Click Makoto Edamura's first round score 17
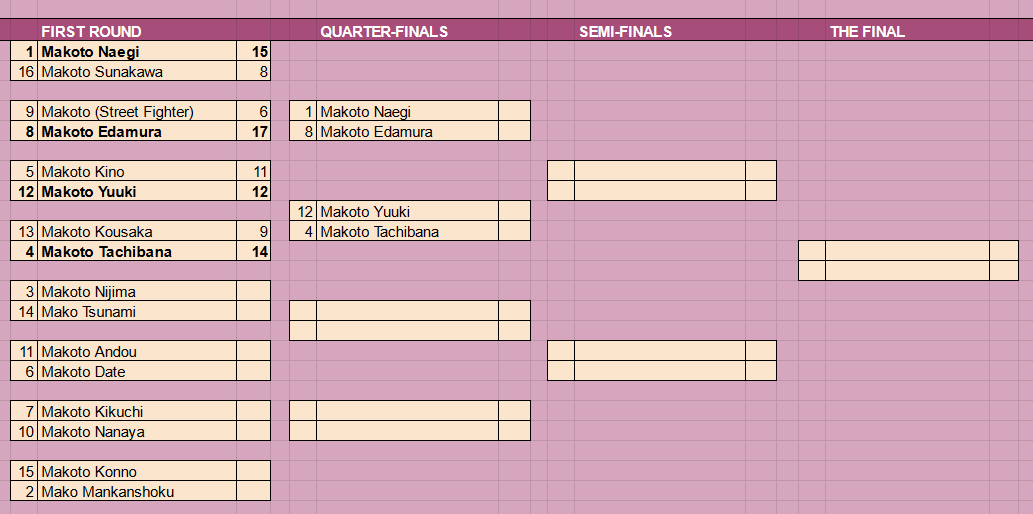This screenshot has height=514, width=1033. [254, 131]
